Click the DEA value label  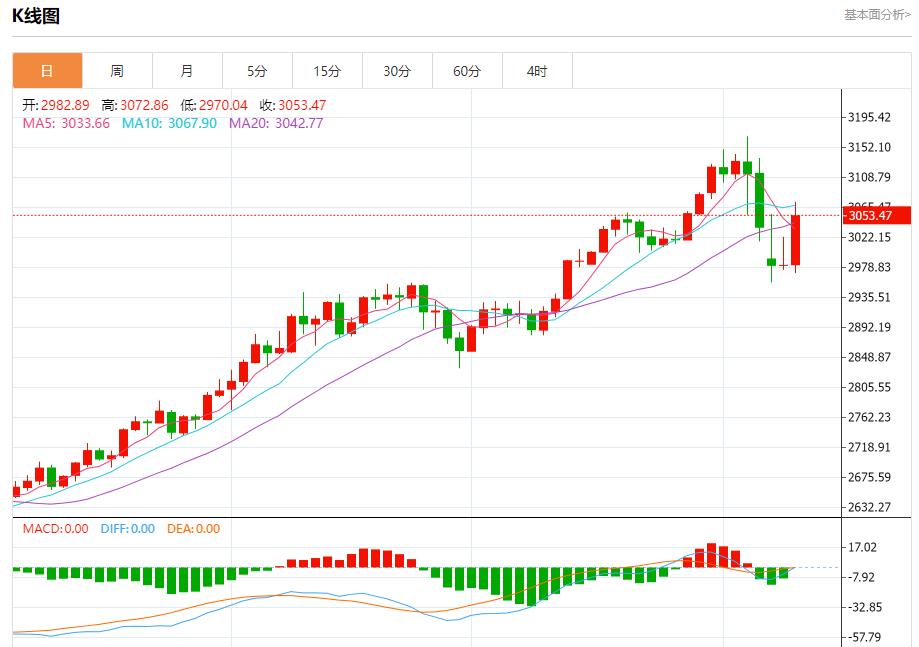coord(193,529)
